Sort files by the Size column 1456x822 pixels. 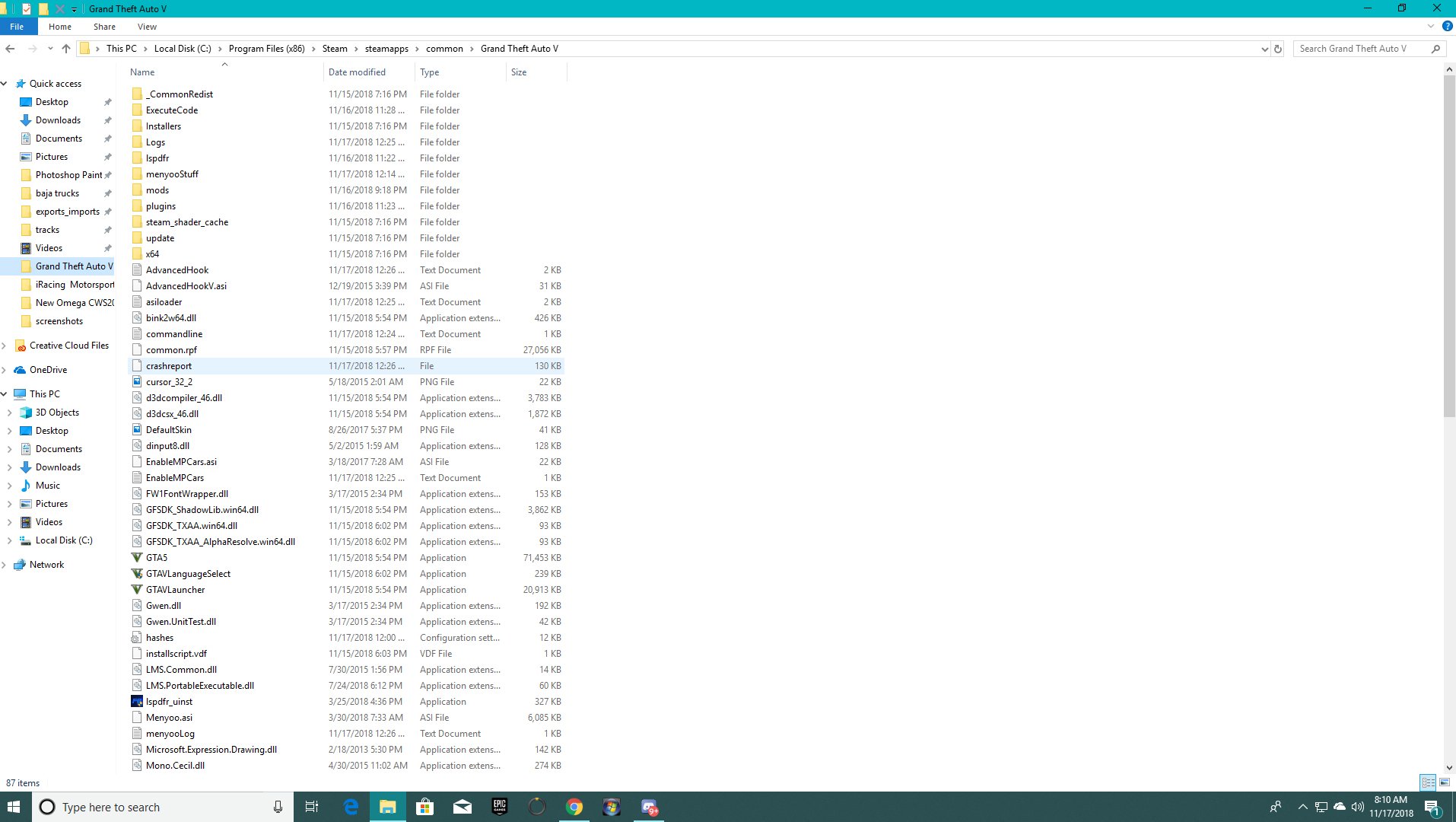[x=536, y=72]
